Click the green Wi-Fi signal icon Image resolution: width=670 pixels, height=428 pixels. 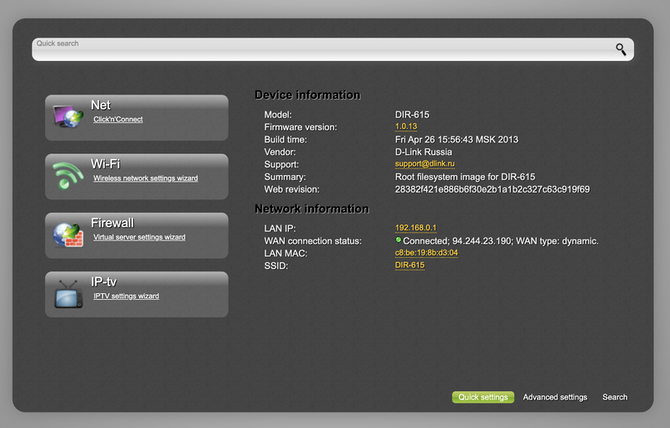click(68, 176)
